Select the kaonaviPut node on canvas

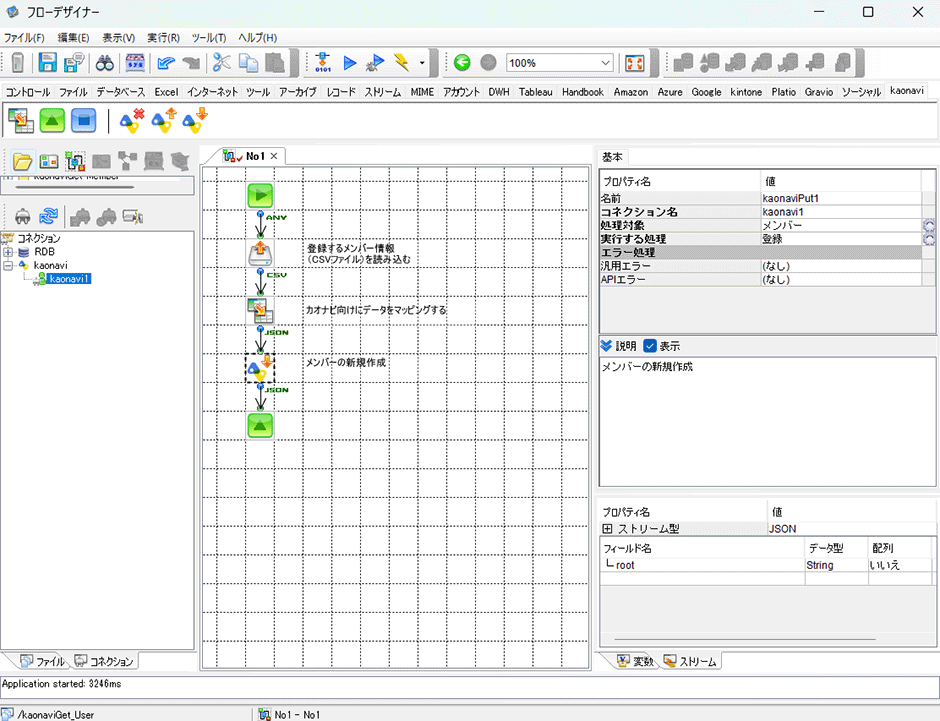(260, 367)
